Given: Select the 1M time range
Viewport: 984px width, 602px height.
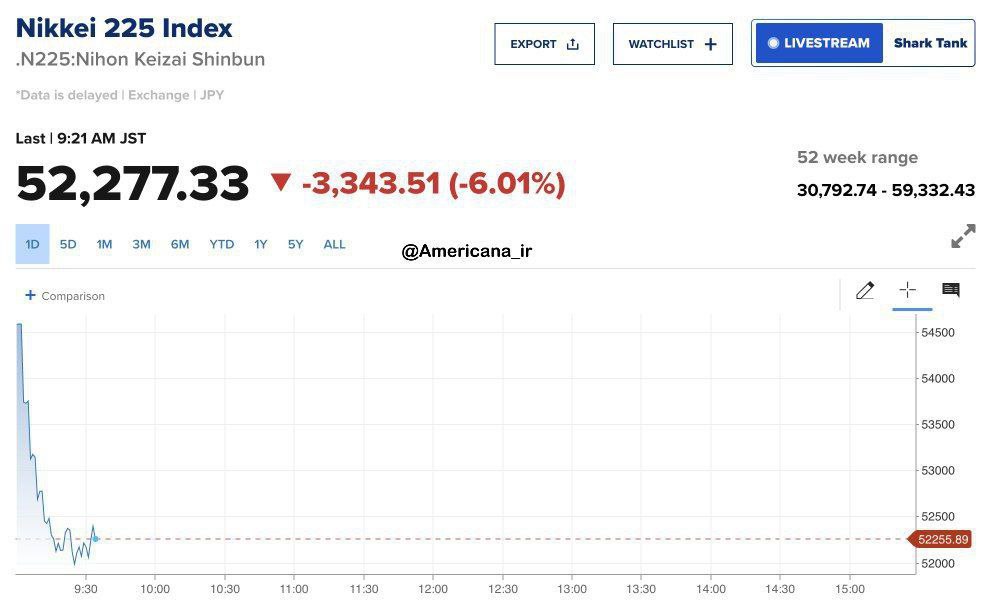Looking at the screenshot, I should (x=104, y=244).
